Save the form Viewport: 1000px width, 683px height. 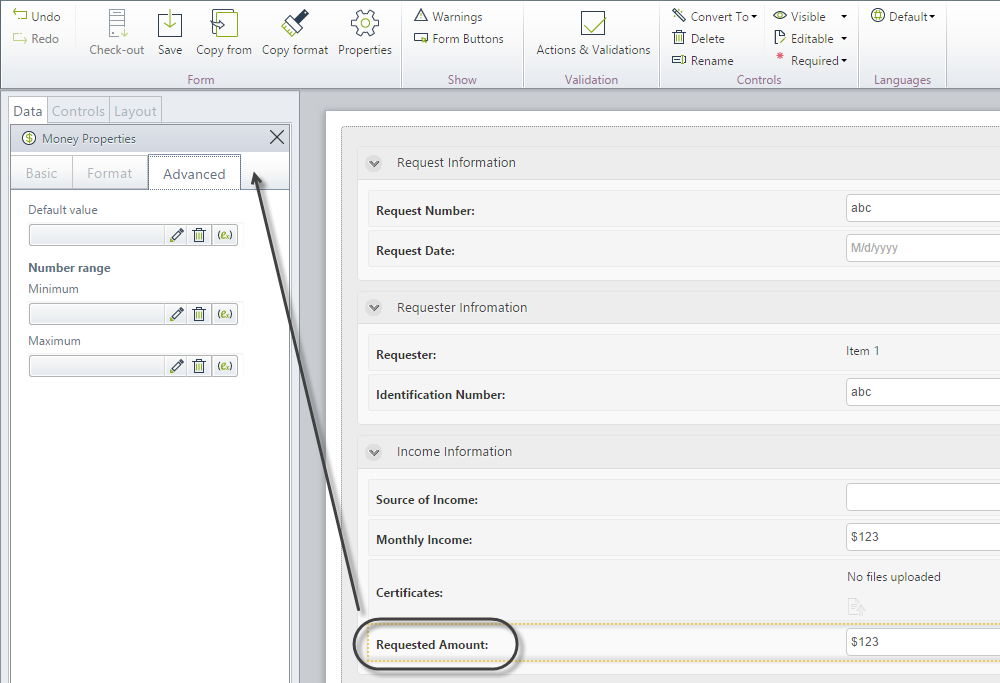[x=170, y=33]
